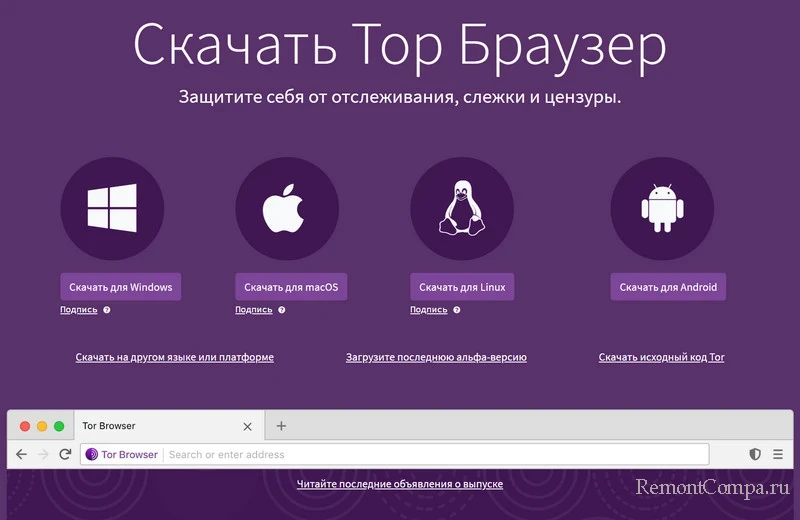Click help icon beside macOS Подпись
This screenshot has width=800, height=520.
(282, 310)
